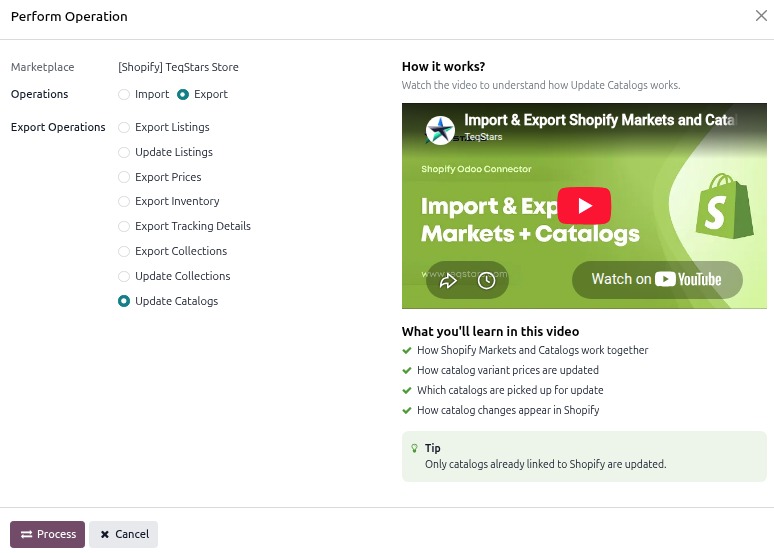This screenshot has height=553, width=774.
Task: Choose Update Collections option
Action: [x=124, y=276]
